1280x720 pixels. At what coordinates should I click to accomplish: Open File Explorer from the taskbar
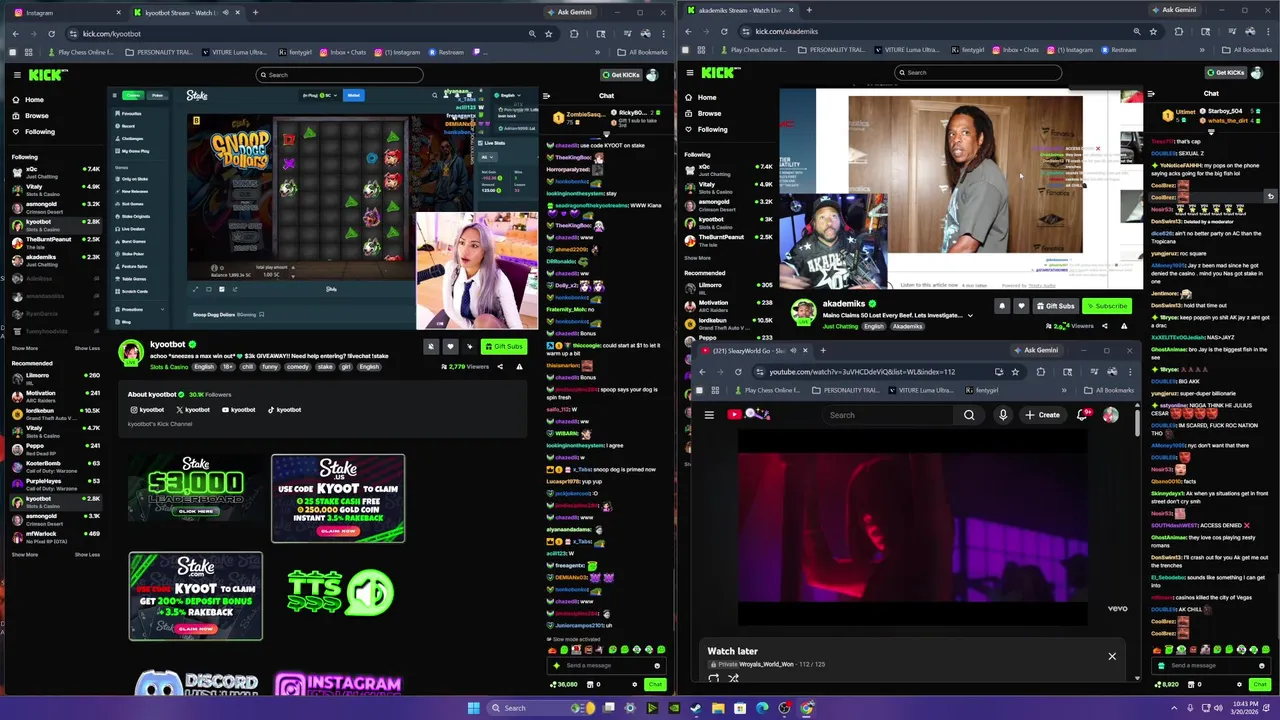click(718, 708)
